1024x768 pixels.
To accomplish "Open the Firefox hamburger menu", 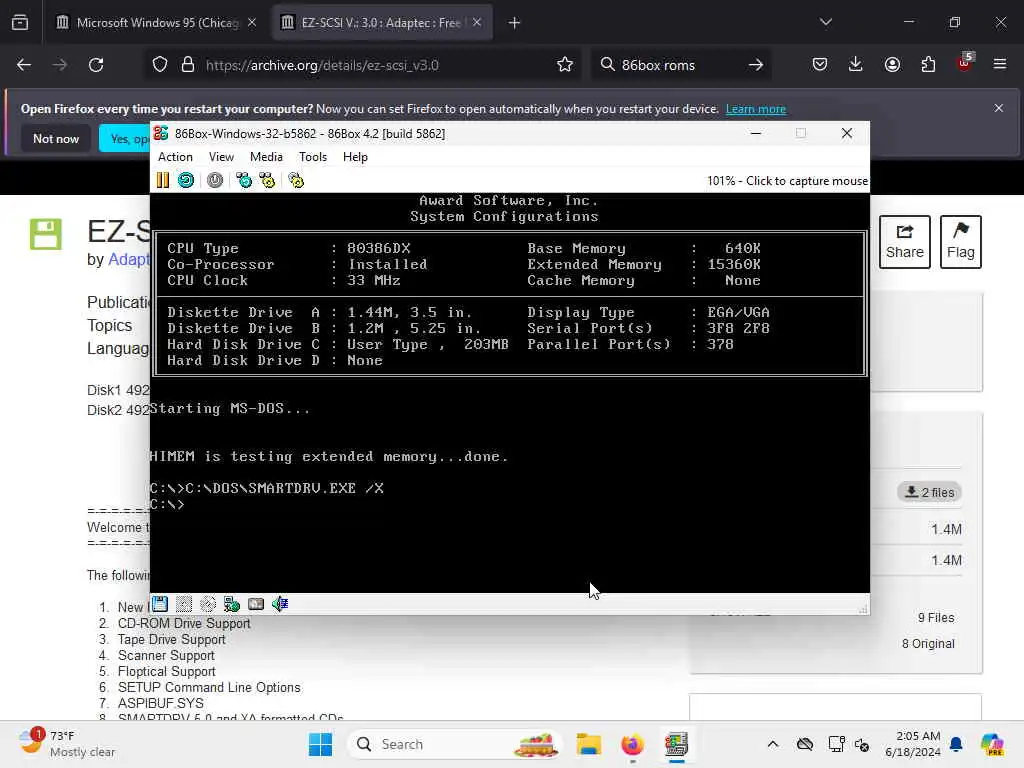I will pos(1000,65).
